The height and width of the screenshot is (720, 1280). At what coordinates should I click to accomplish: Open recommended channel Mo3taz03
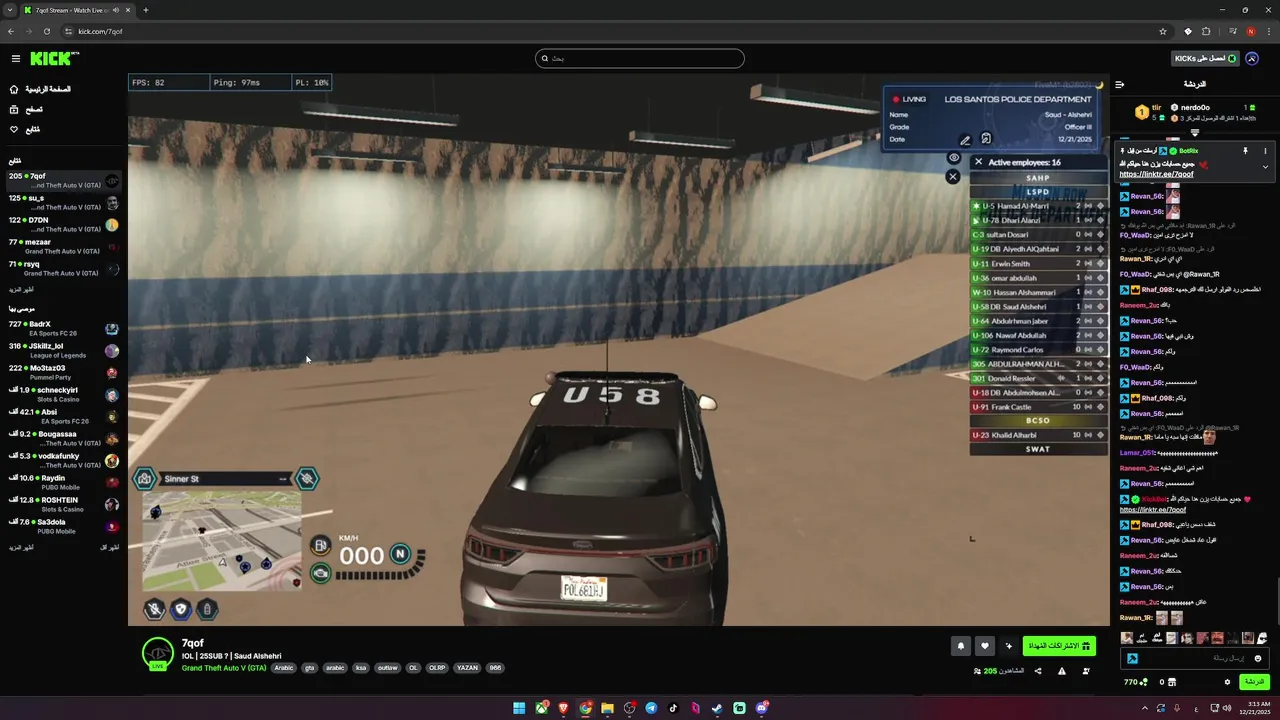62,373
